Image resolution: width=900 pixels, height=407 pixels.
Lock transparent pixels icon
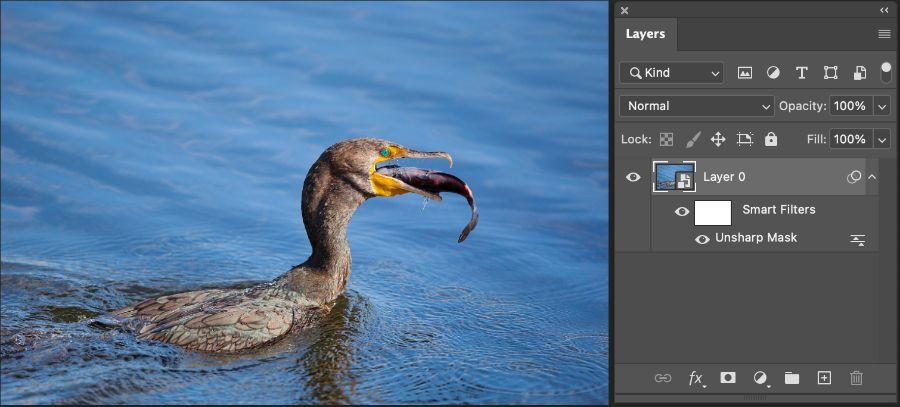tap(666, 139)
